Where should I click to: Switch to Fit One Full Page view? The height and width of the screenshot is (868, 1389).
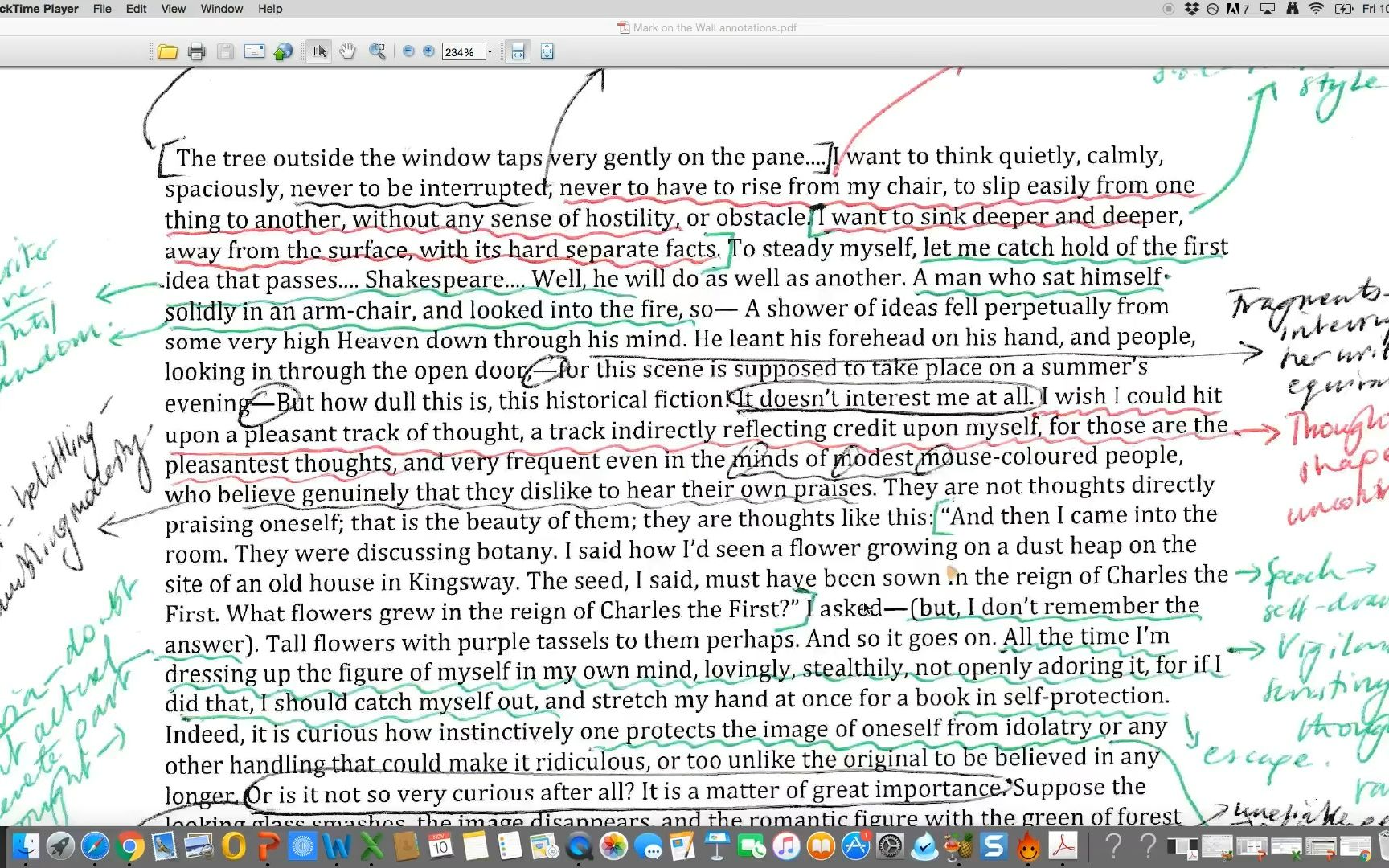point(547,52)
